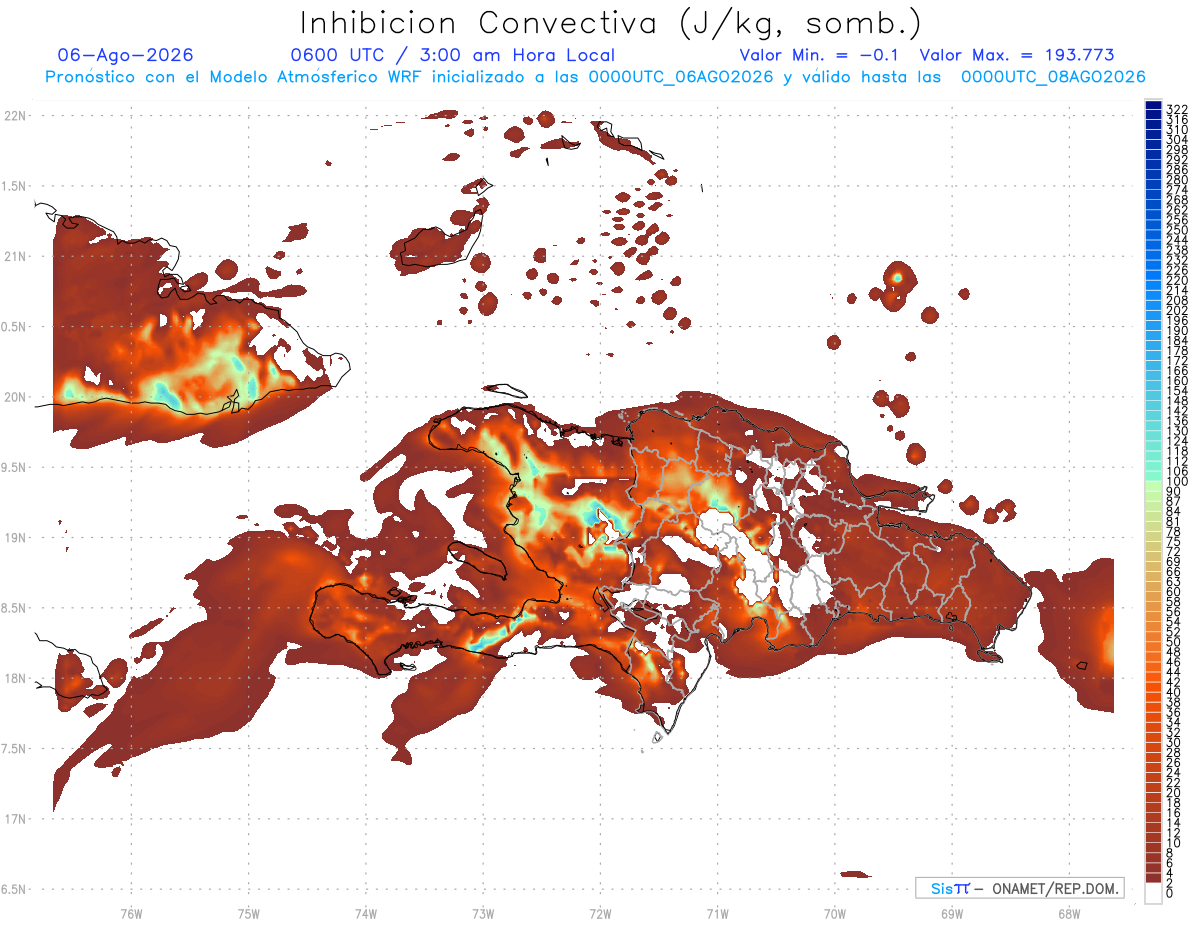Click the "17N" latitude label
Viewport: 1200px width, 927px height.
click(16, 819)
